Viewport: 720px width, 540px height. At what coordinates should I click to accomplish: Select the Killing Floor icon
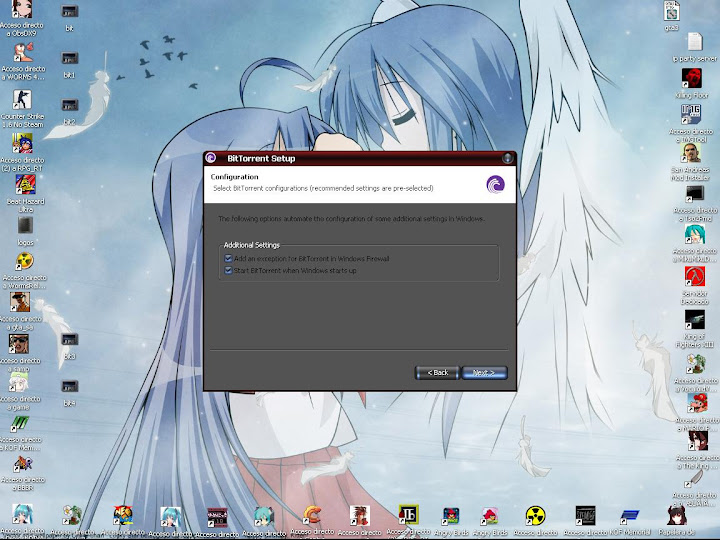[691, 78]
